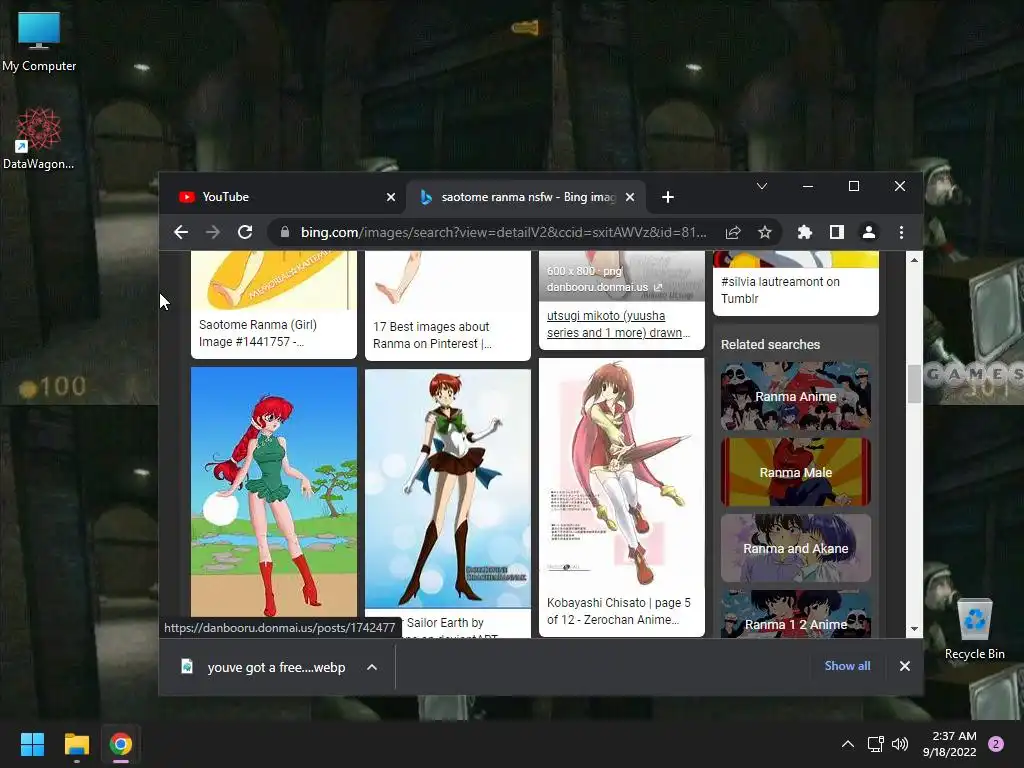Reload the Bing images page

click(x=245, y=232)
